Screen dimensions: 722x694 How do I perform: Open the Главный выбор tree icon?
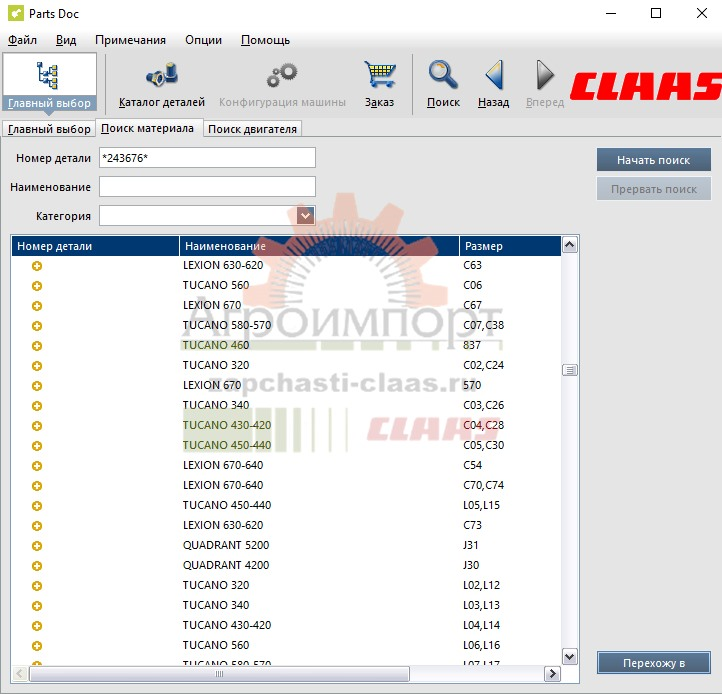click(x=47, y=76)
